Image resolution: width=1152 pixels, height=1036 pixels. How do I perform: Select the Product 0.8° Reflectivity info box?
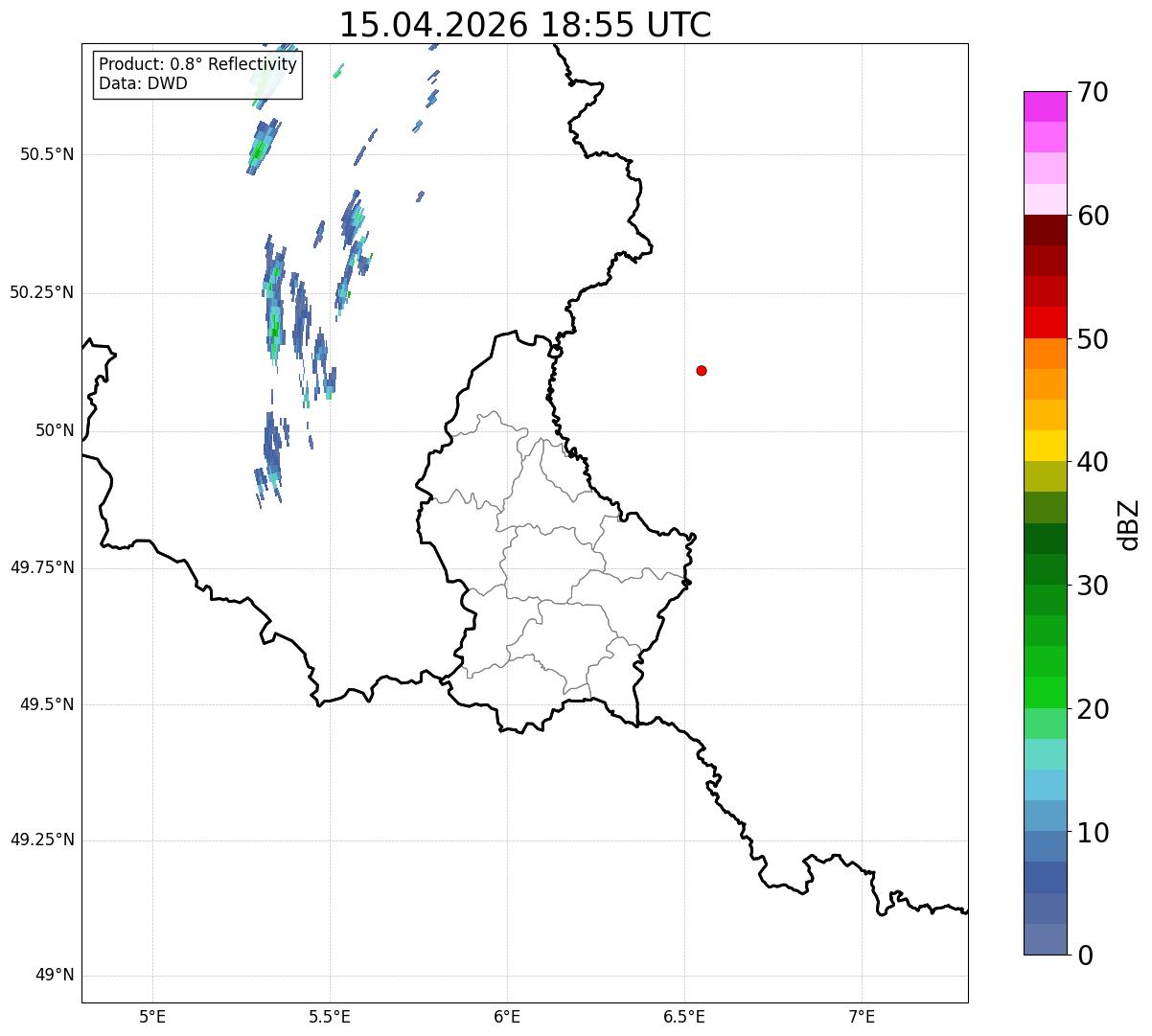point(198,74)
